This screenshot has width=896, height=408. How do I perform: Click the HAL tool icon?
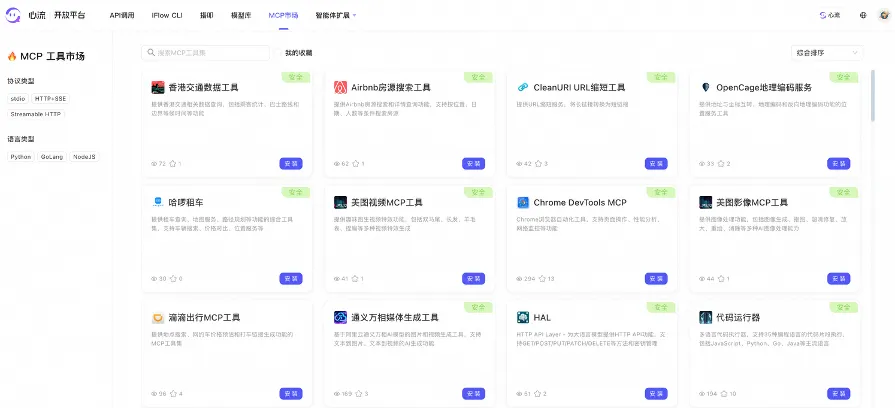pyautogui.click(x=523, y=317)
